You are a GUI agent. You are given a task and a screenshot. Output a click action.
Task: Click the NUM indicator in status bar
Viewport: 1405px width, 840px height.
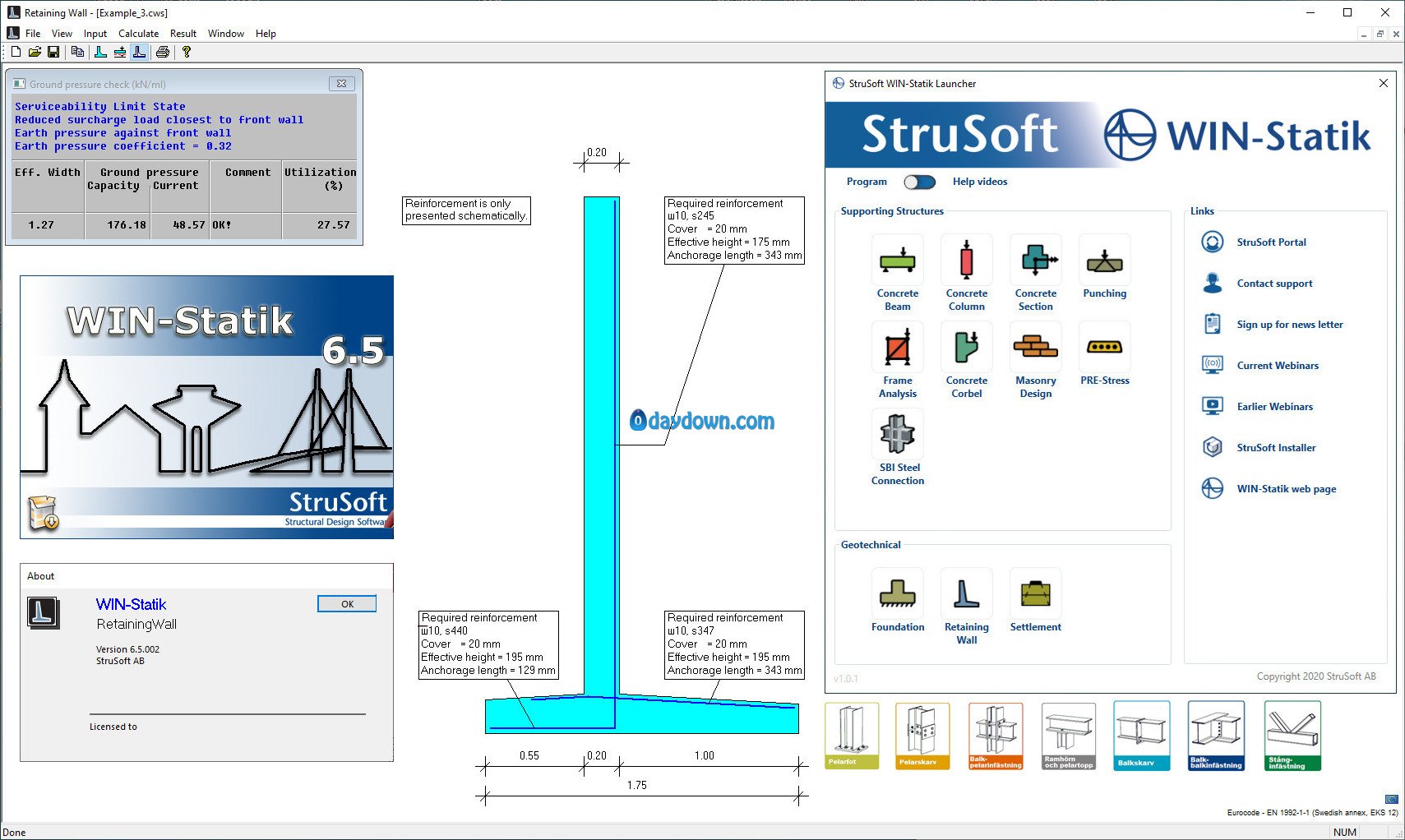[1345, 832]
